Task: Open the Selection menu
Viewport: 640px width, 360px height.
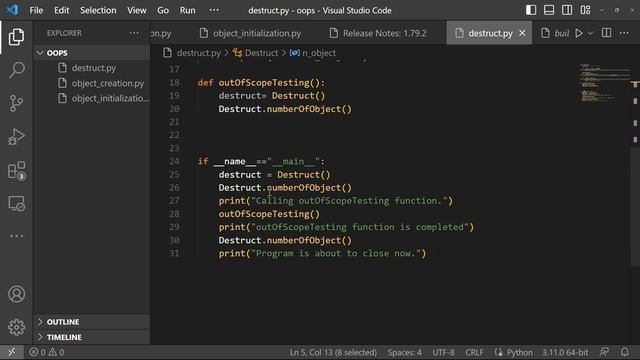Action: [x=98, y=10]
